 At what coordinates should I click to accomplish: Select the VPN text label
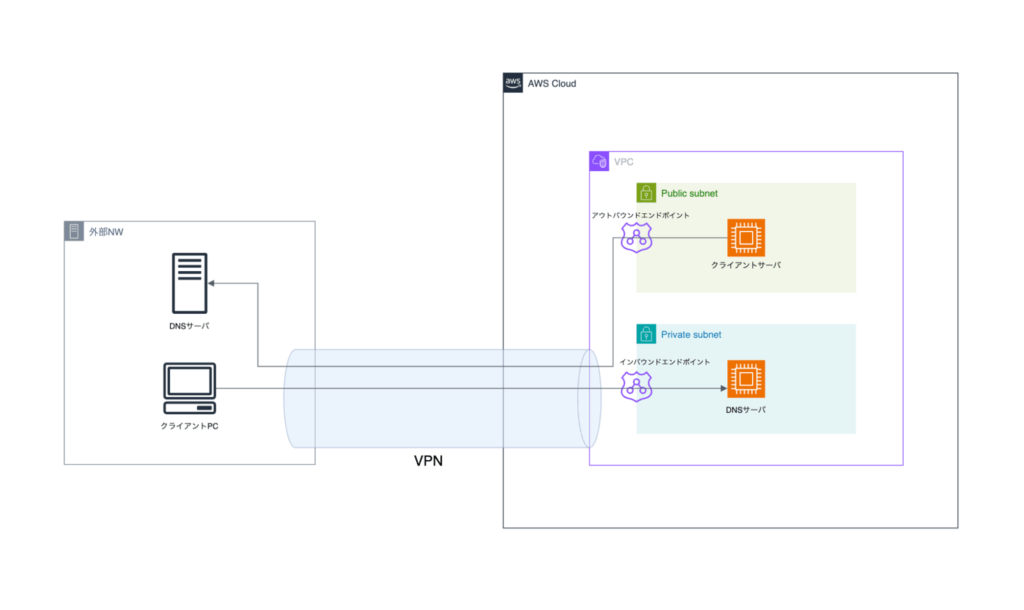pyautogui.click(x=428, y=460)
